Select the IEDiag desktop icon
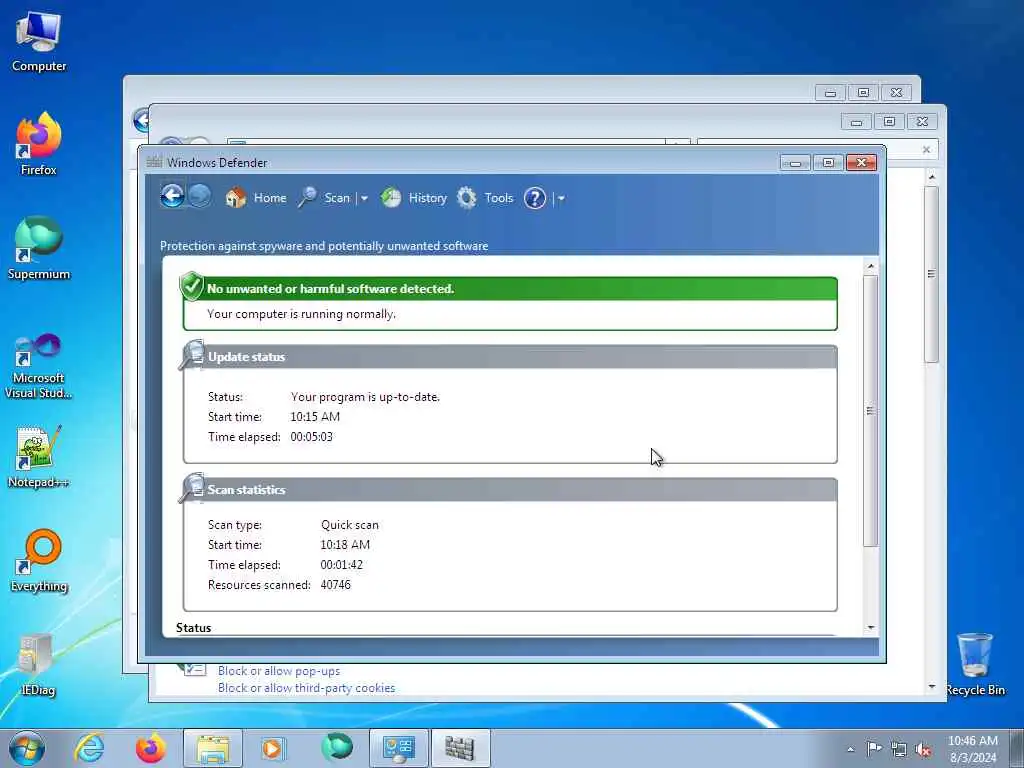This screenshot has height=768, width=1024. pyautogui.click(x=39, y=665)
